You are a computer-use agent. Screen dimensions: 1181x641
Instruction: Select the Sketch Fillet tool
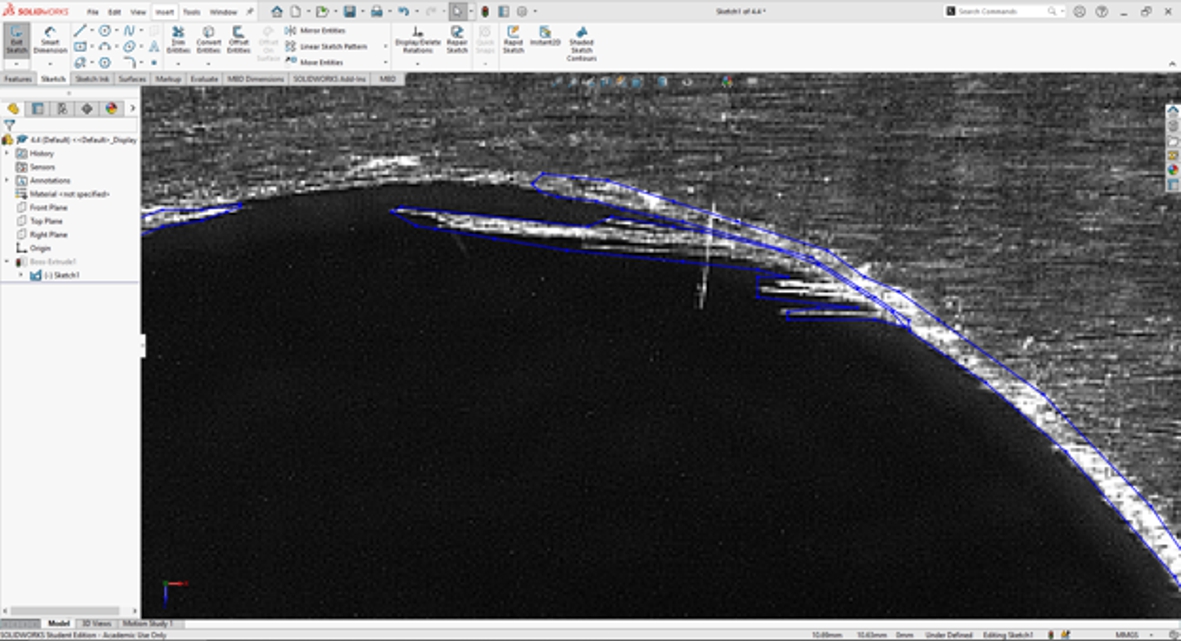tap(130, 63)
